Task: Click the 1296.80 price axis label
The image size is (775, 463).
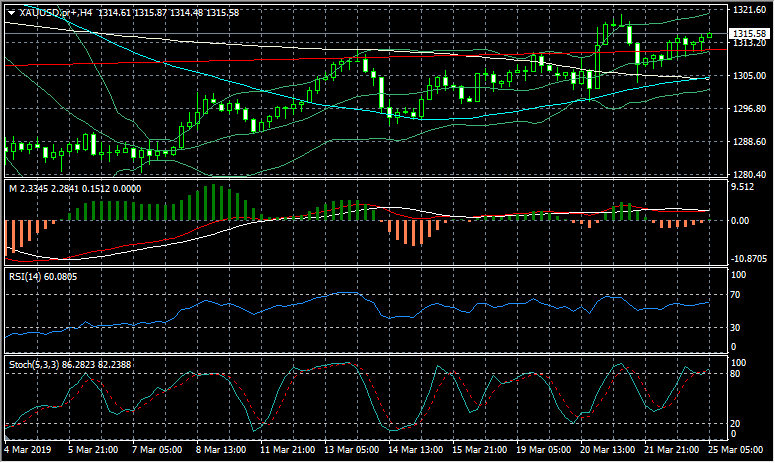Action: 749,109
